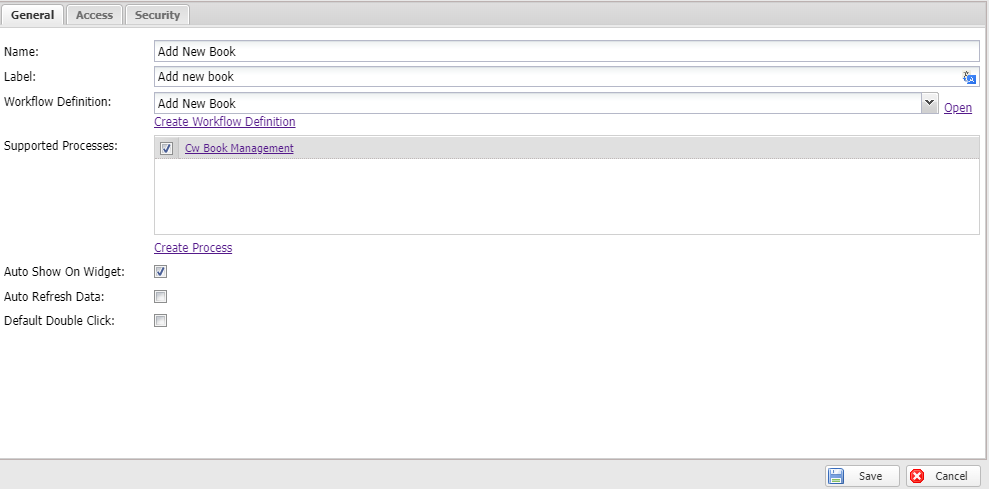The image size is (989, 489).
Task: Focus the Name input field
Action: [566, 51]
